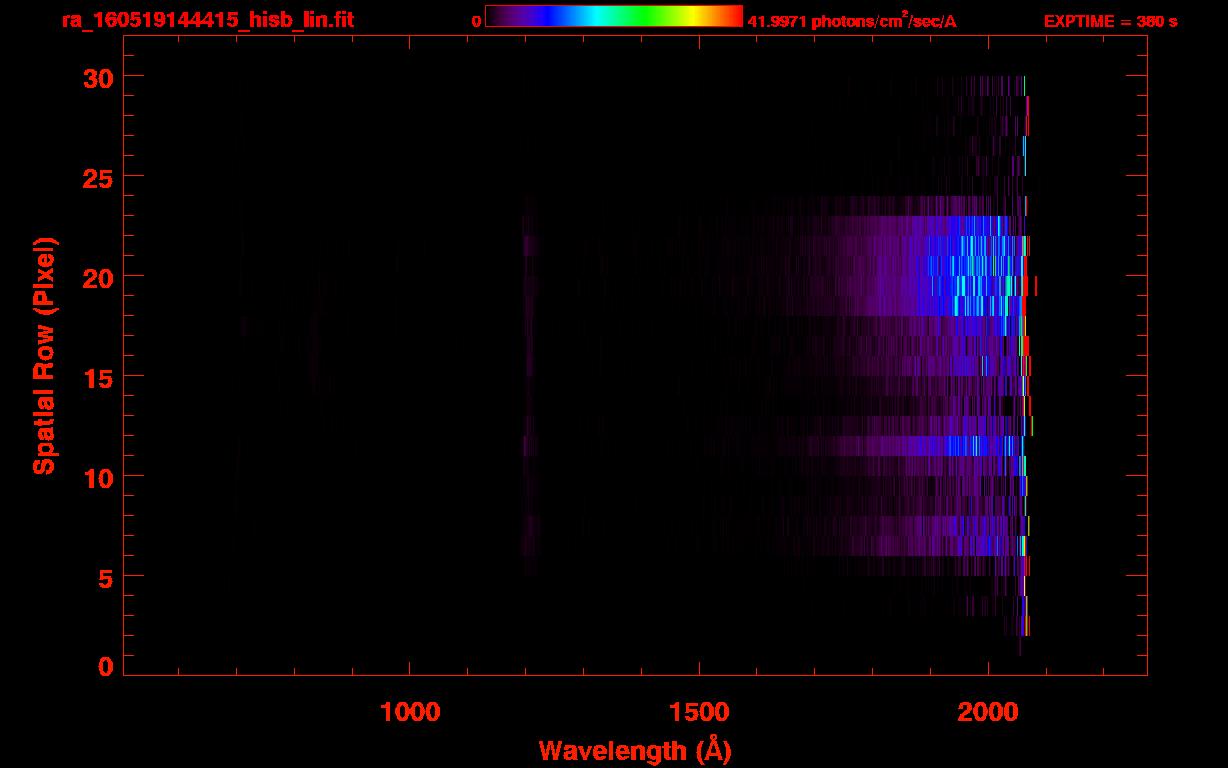1228x768 pixels.
Task: Click the x-axis tick label 1000
Action: (410, 712)
